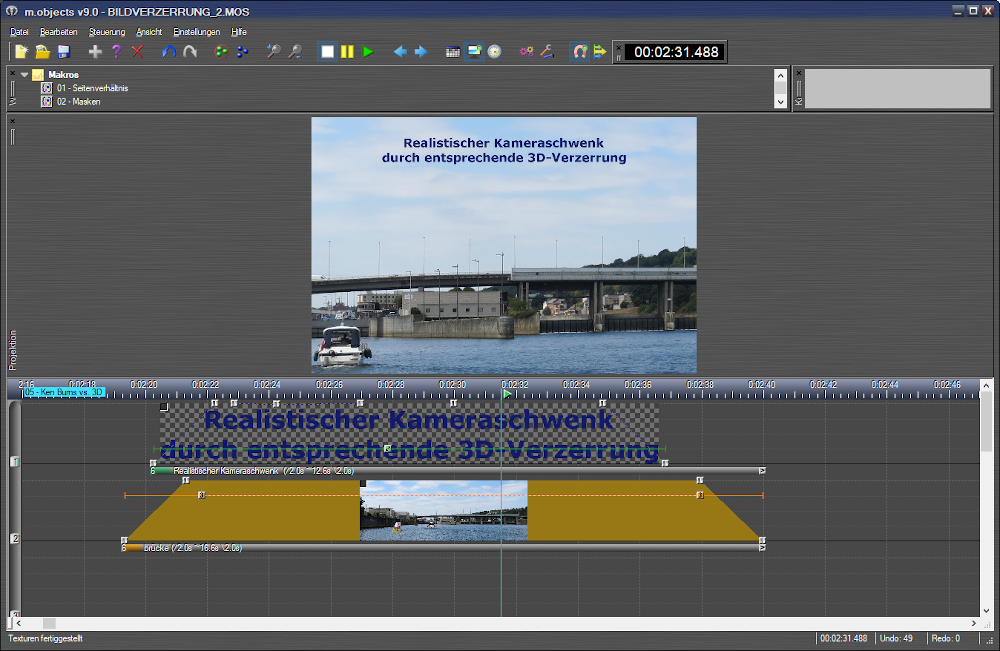Click the disc export icon

click(x=494, y=51)
